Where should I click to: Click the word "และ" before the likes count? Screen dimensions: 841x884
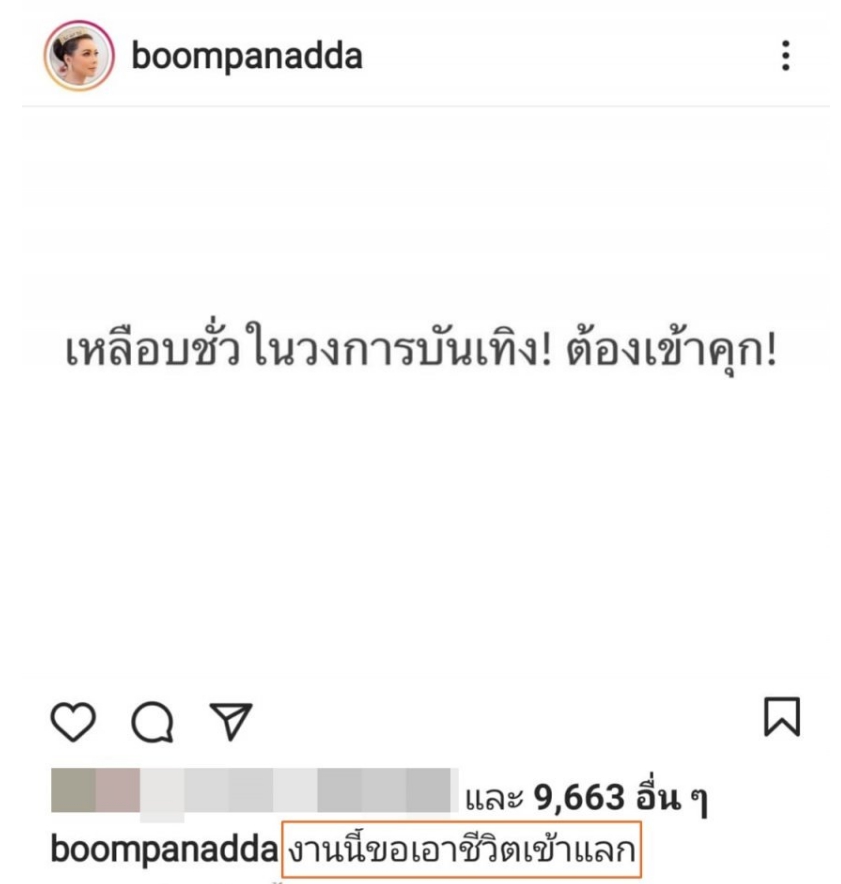point(494,798)
